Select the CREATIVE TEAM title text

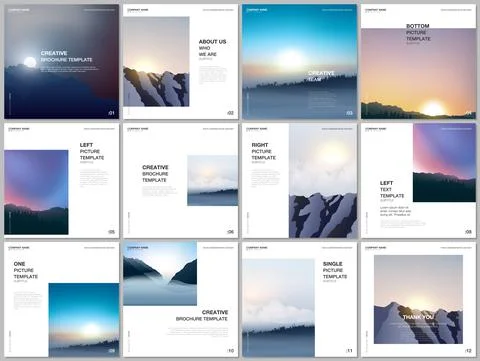tap(321, 76)
